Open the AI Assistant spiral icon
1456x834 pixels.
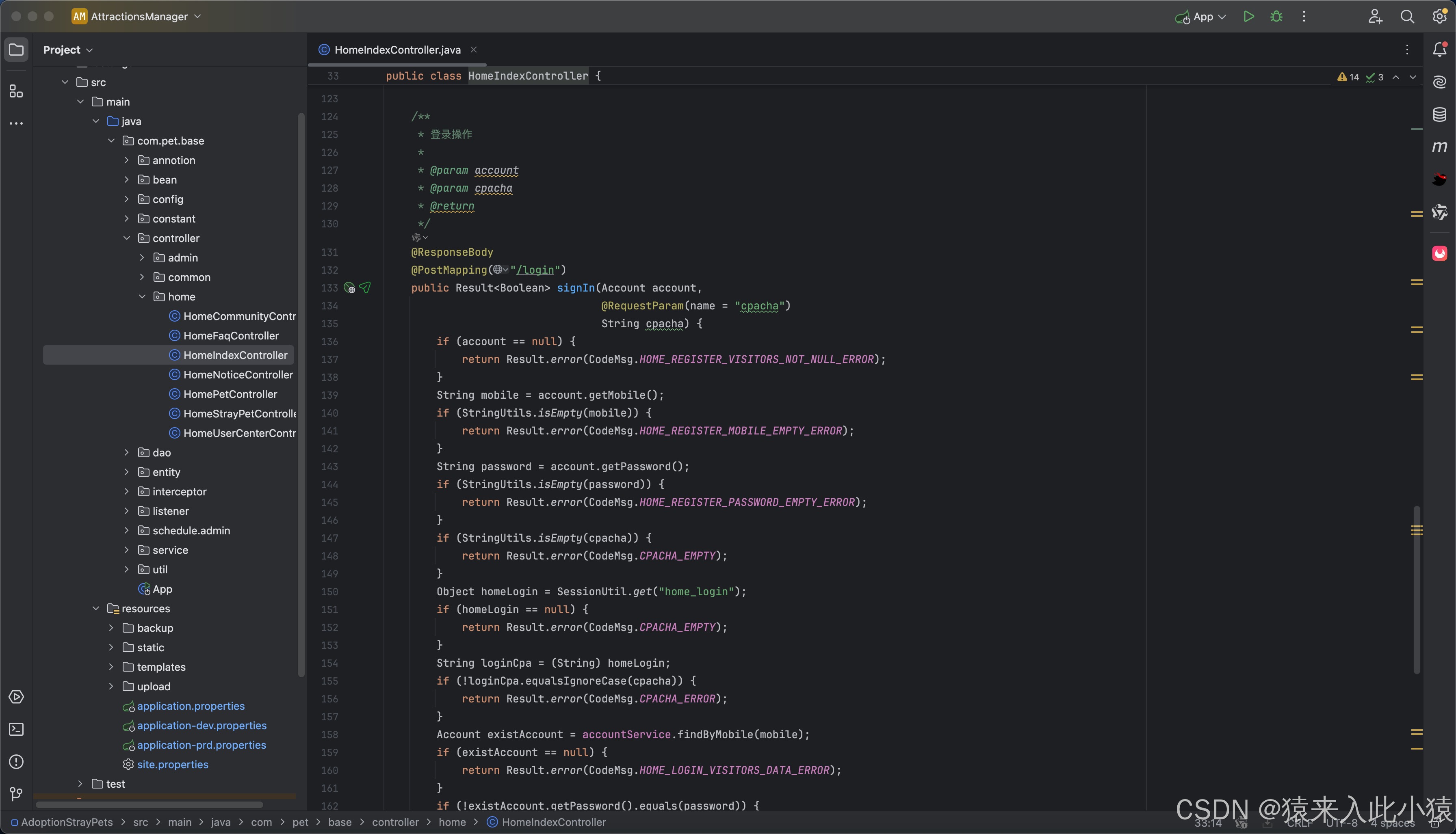[x=1439, y=82]
